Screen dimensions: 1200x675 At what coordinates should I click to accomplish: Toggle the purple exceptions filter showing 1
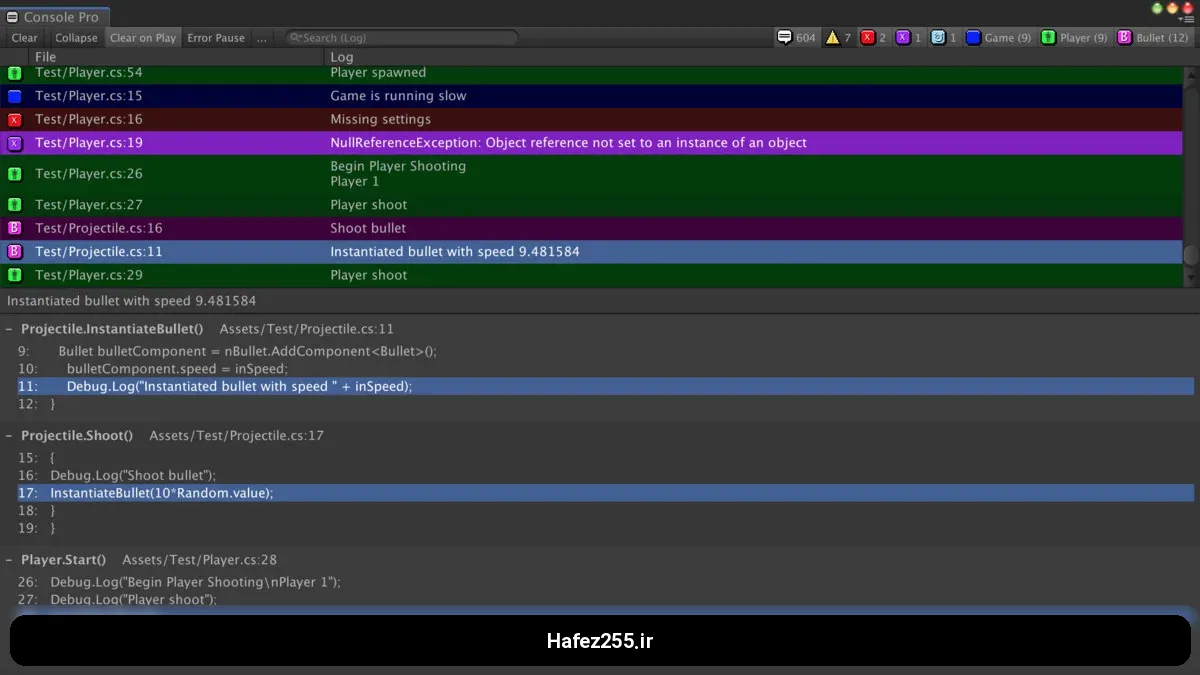[908, 38]
